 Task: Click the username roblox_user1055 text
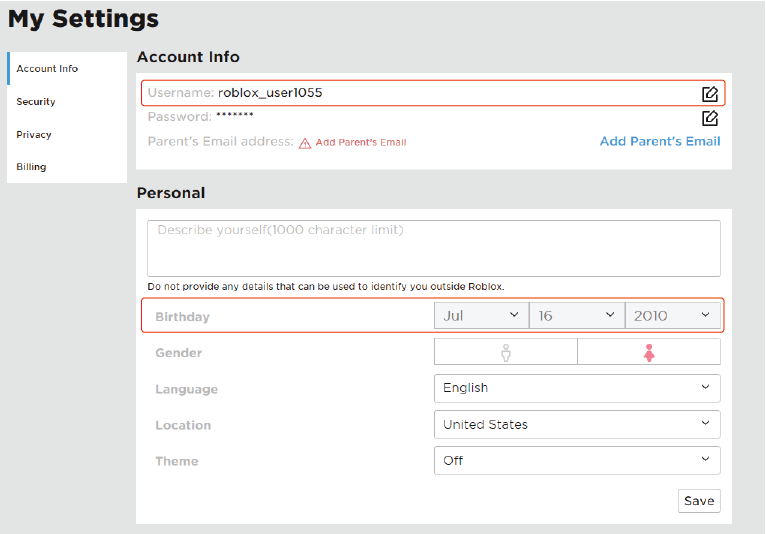pos(270,93)
